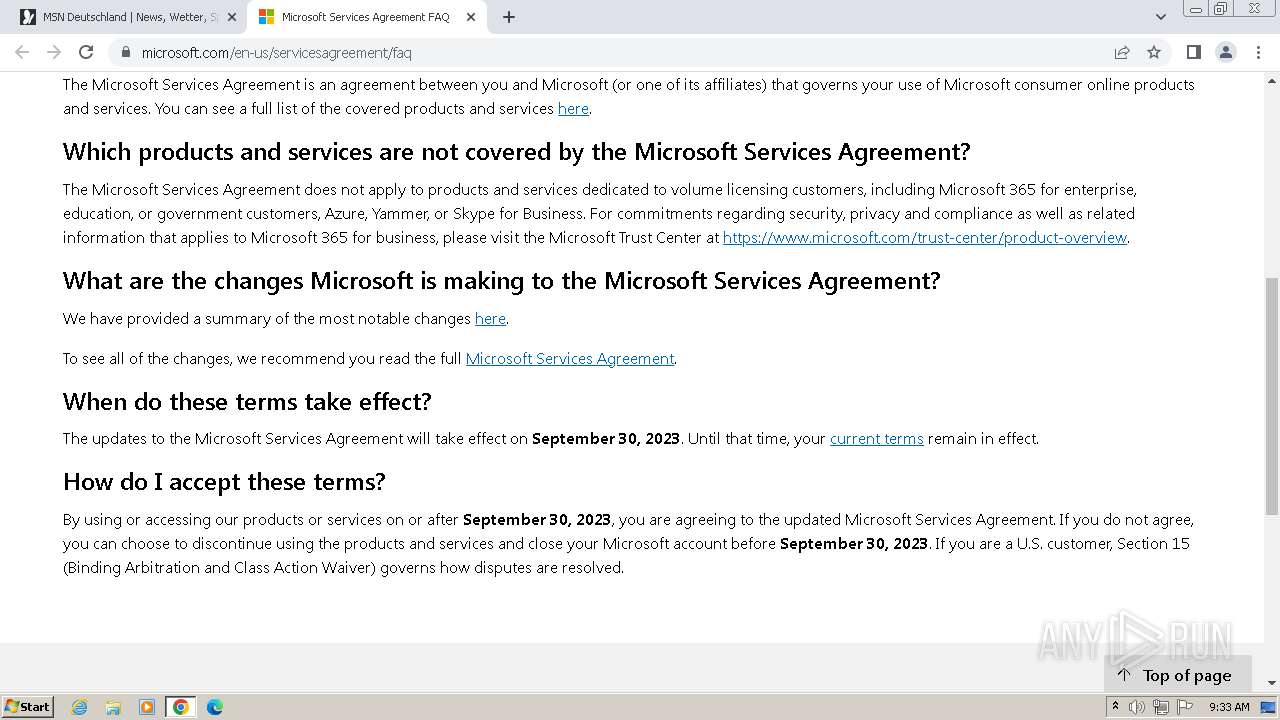Click the 'not covered' products heading
1280x720 pixels.
click(517, 152)
